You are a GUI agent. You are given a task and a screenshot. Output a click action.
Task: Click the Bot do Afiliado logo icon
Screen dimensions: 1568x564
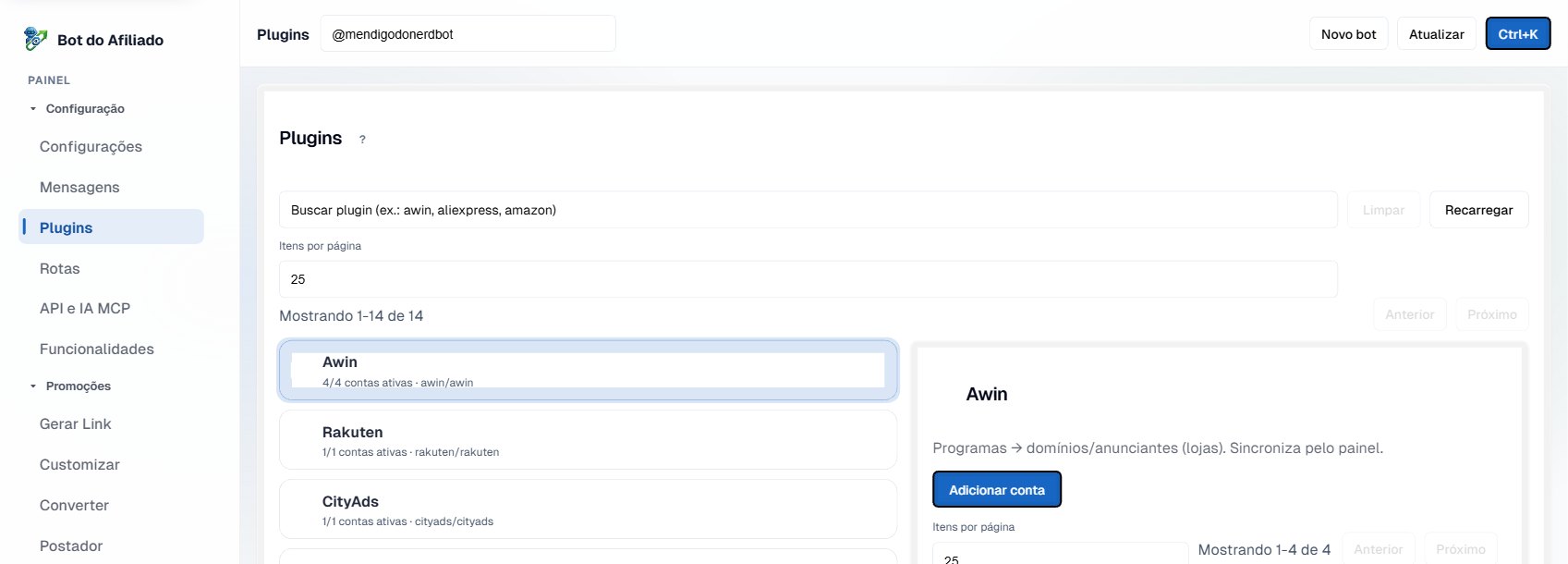pyautogui.click(x=35, y=39)
